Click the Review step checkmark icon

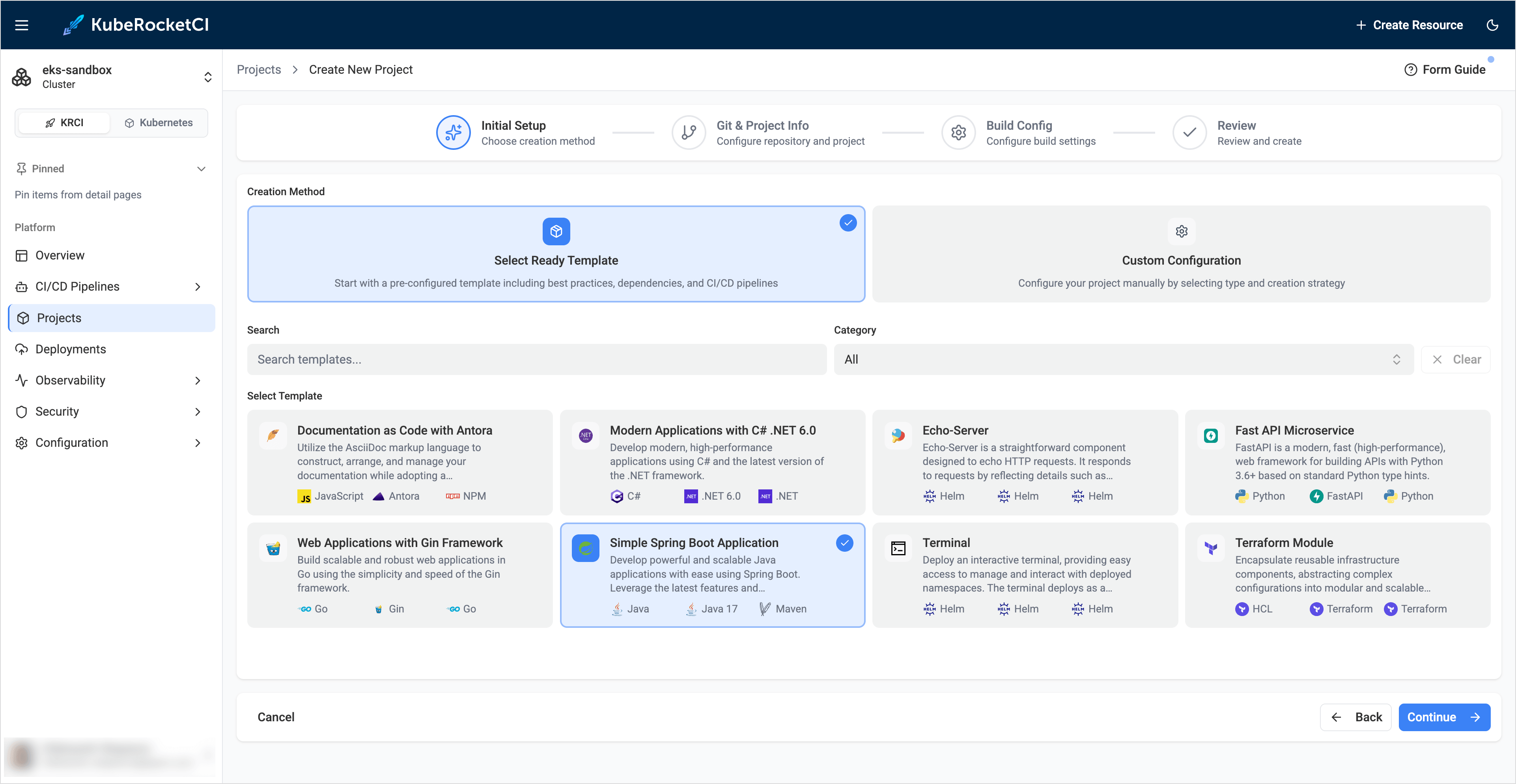[x=1189, y=133]
